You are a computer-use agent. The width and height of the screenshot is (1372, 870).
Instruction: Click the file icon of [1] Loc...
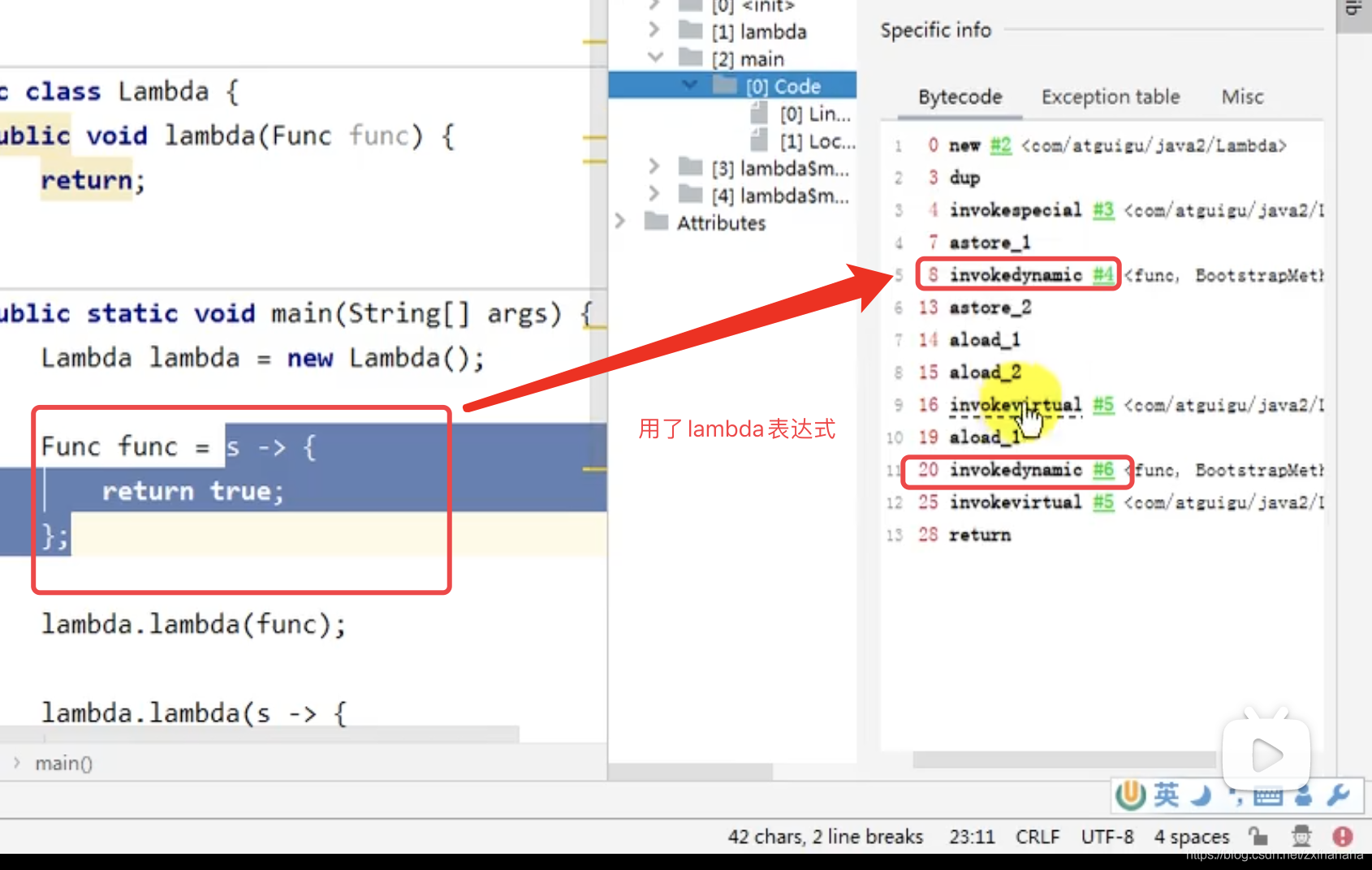(759, 140)
